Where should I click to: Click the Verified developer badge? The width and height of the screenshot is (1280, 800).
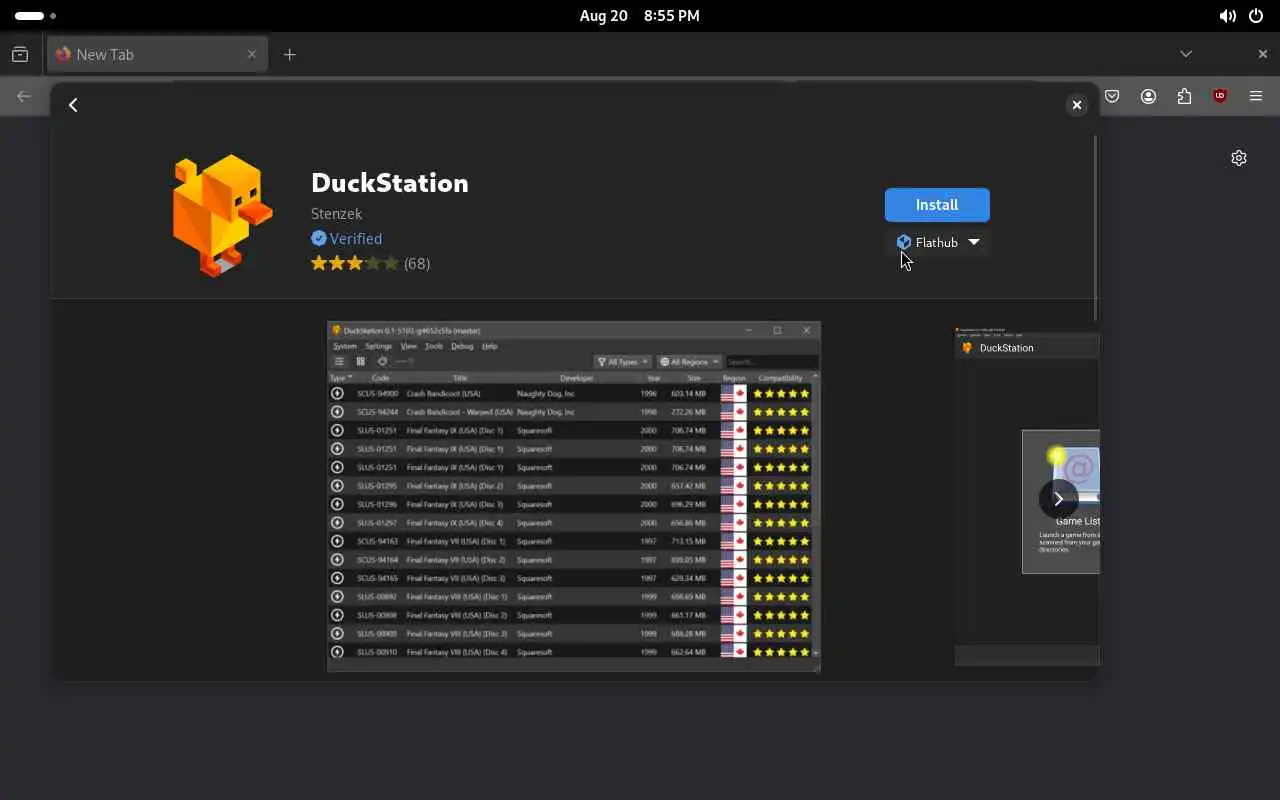346,238
